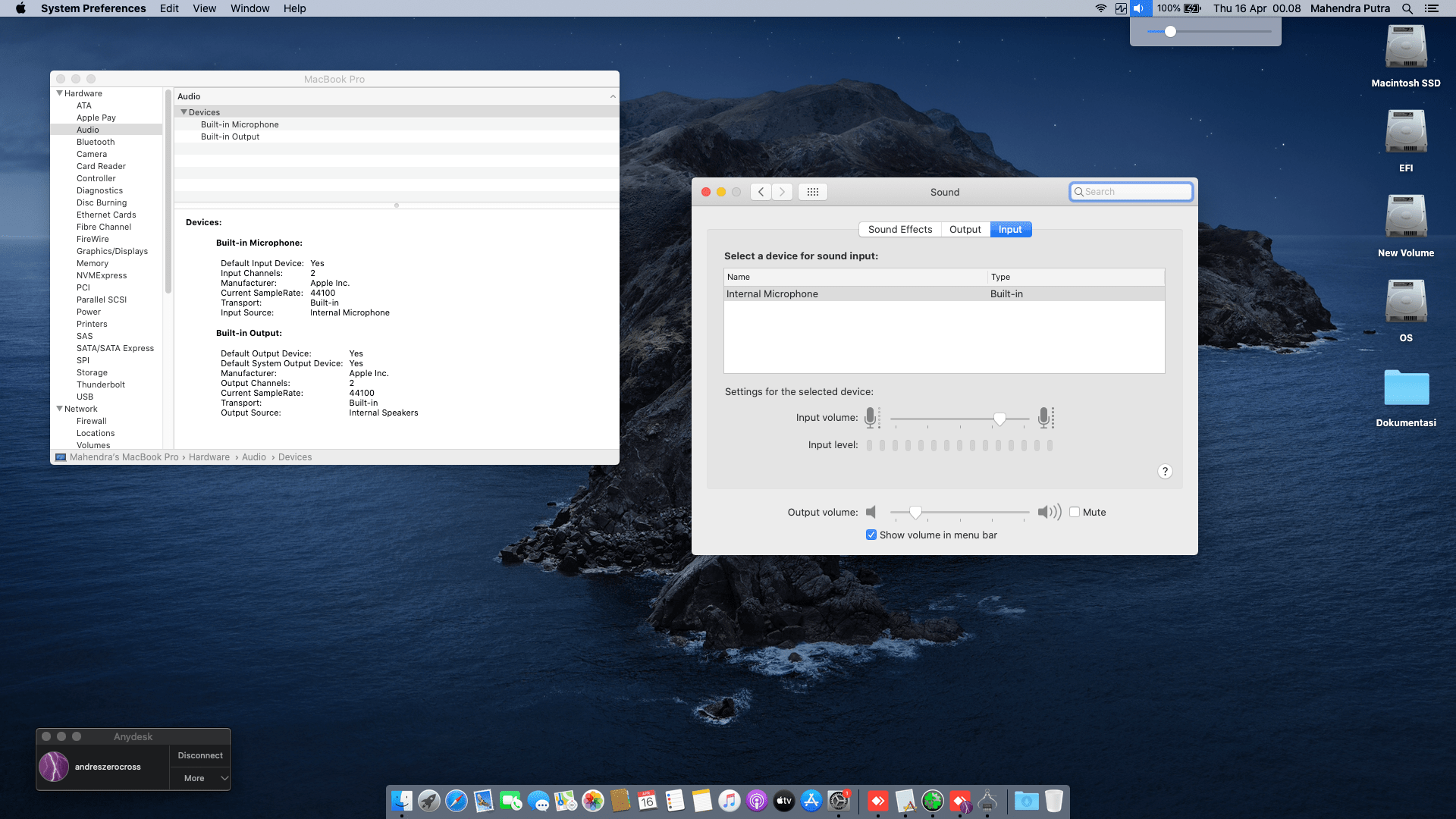Uncheck Show volume in menu bar
Viewport: 1456px width, 819px height.
pyautogui.click(x=871, y=535)
